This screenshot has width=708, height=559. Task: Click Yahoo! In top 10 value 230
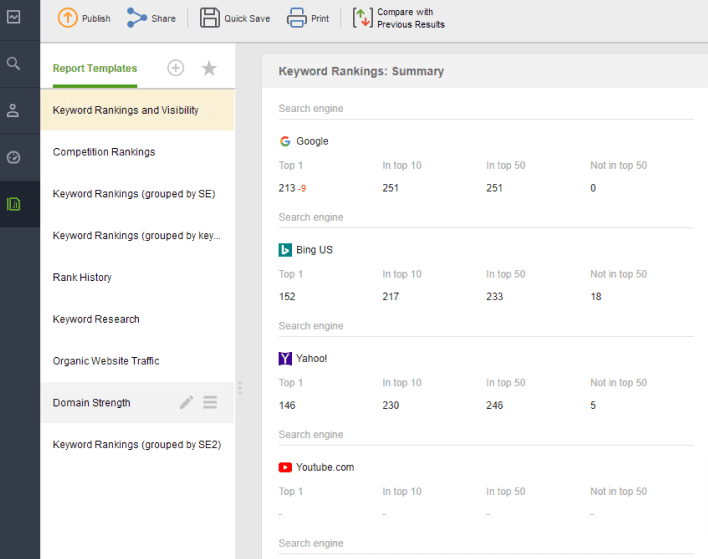pos(391,405)
